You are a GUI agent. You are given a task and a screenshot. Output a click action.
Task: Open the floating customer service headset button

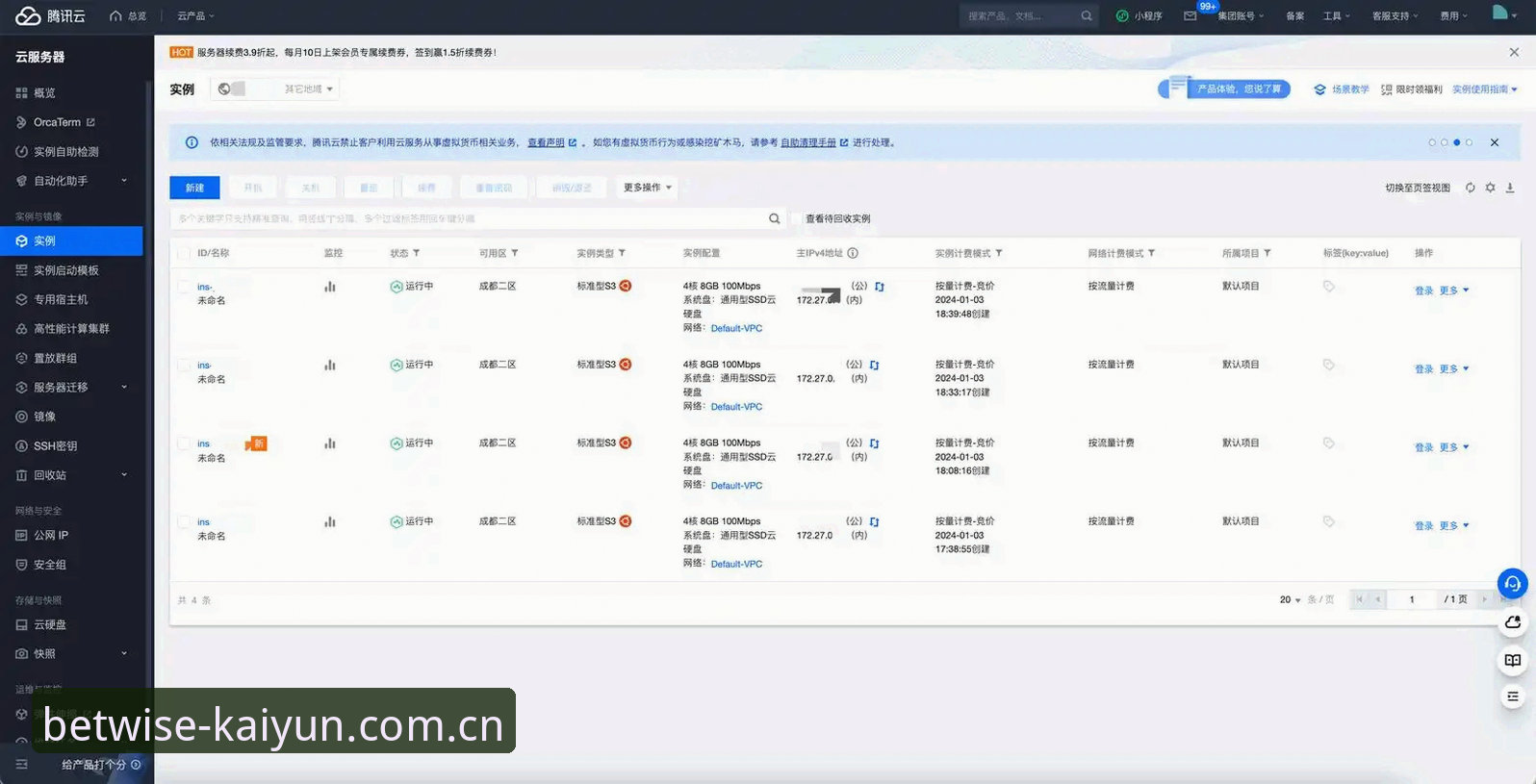tap(1513, 584)
